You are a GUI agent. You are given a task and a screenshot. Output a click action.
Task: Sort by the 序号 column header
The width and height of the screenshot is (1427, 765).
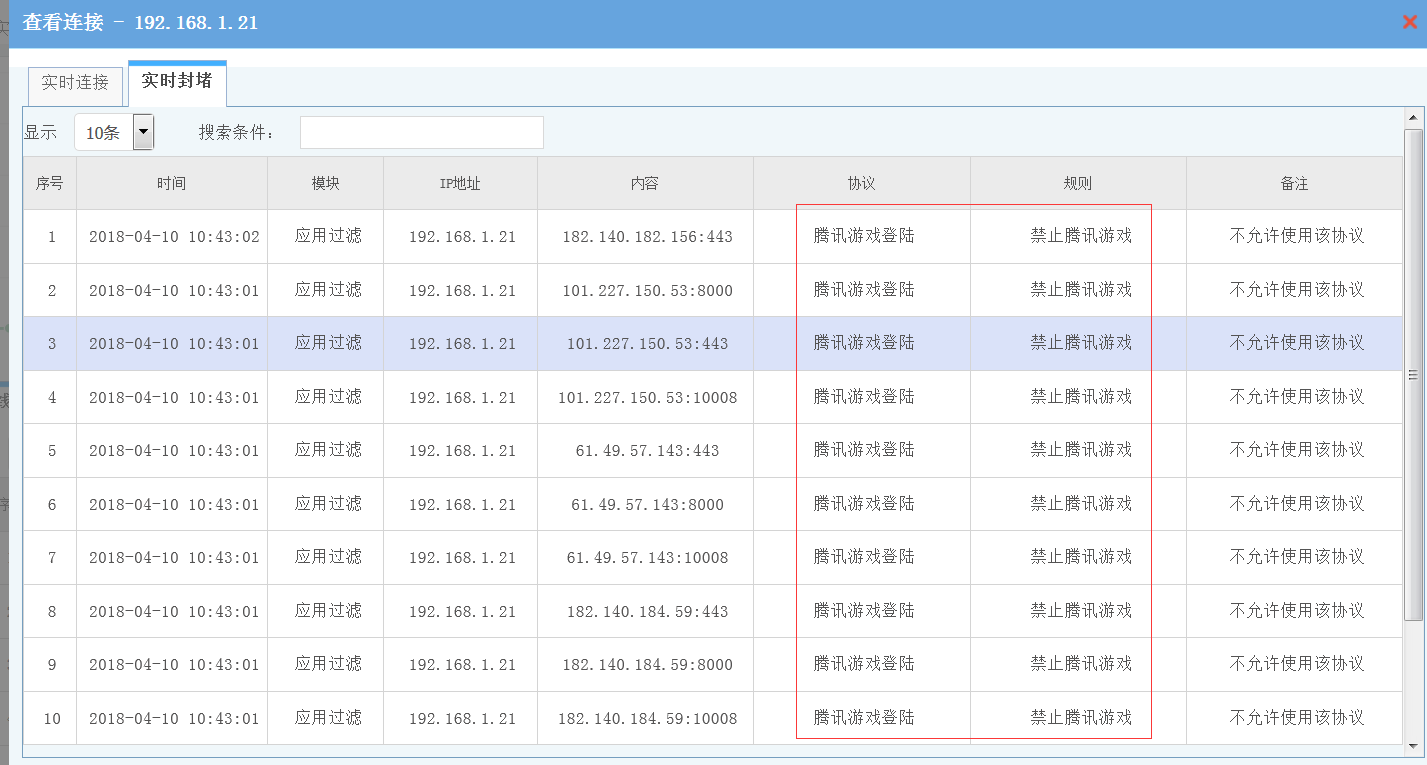click(x=50, y=184)
